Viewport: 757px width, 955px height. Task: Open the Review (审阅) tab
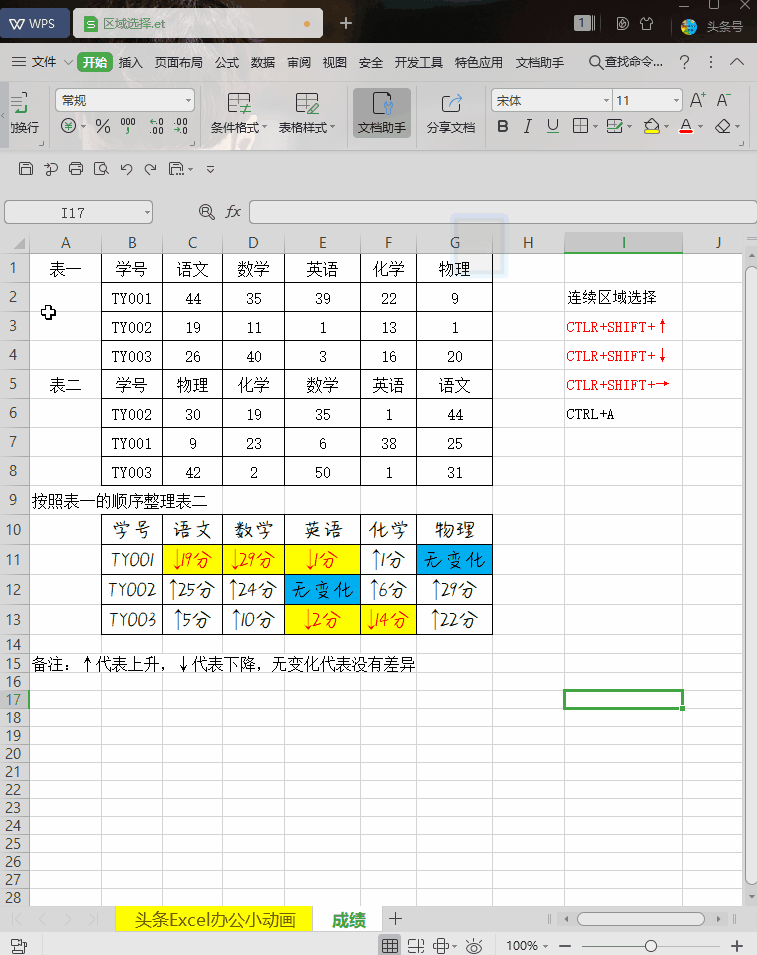299,62
